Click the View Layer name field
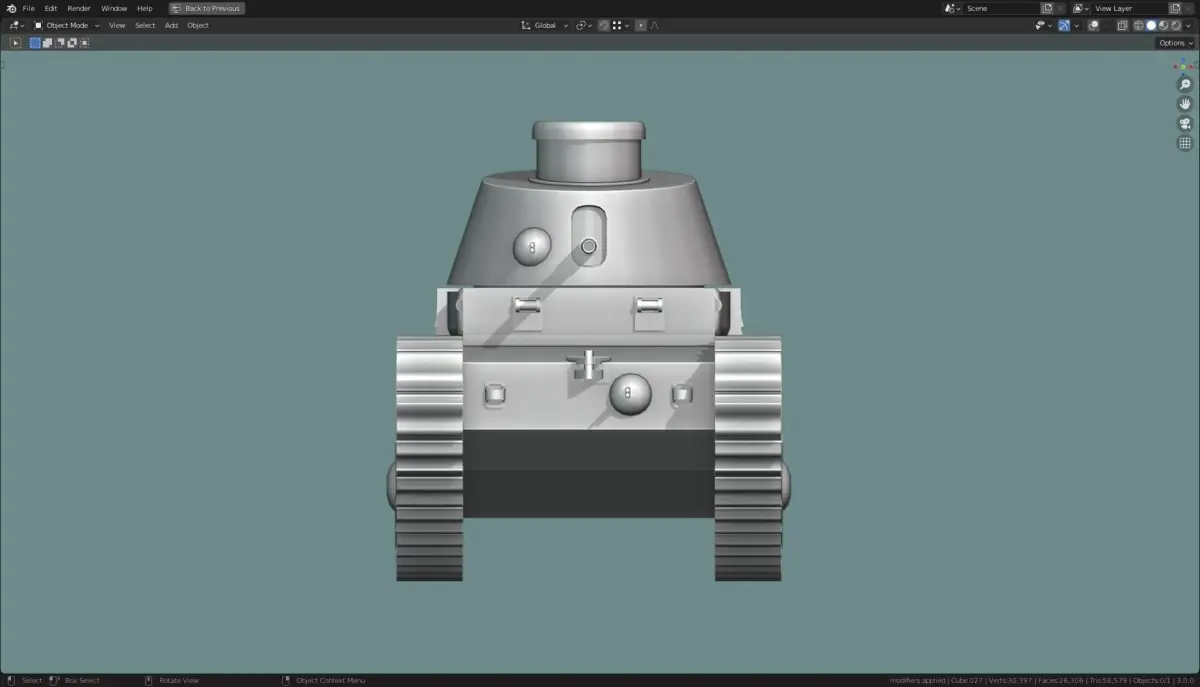1200x687 pixels. point(1130,8)
